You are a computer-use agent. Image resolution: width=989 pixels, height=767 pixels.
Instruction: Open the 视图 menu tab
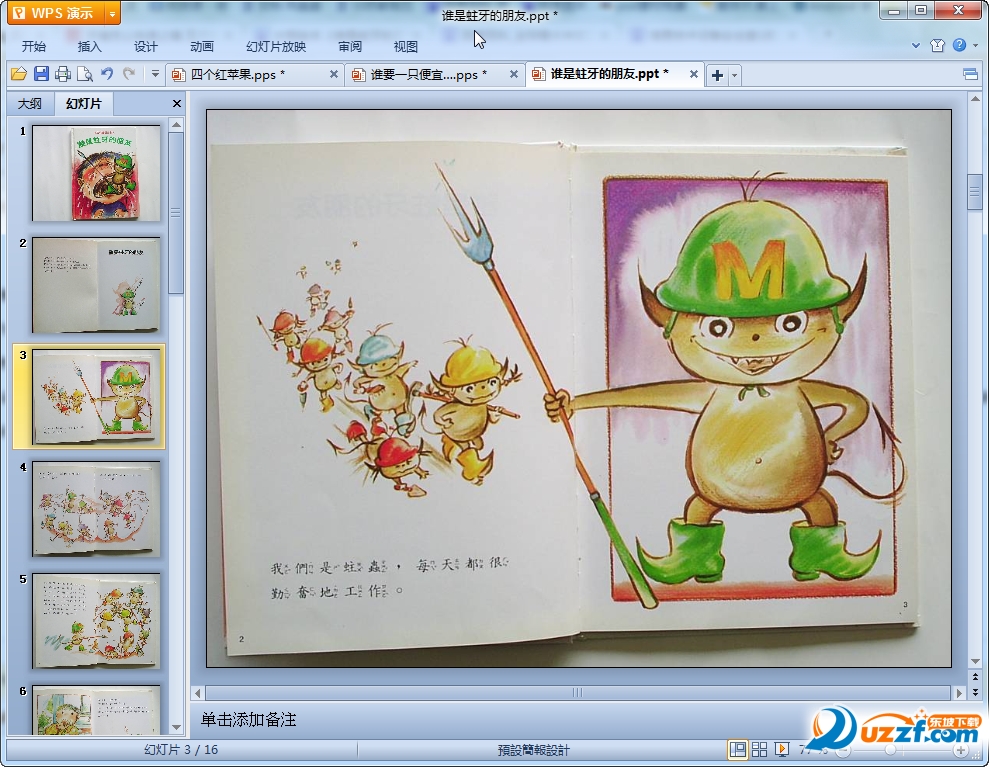coord(406,47)
